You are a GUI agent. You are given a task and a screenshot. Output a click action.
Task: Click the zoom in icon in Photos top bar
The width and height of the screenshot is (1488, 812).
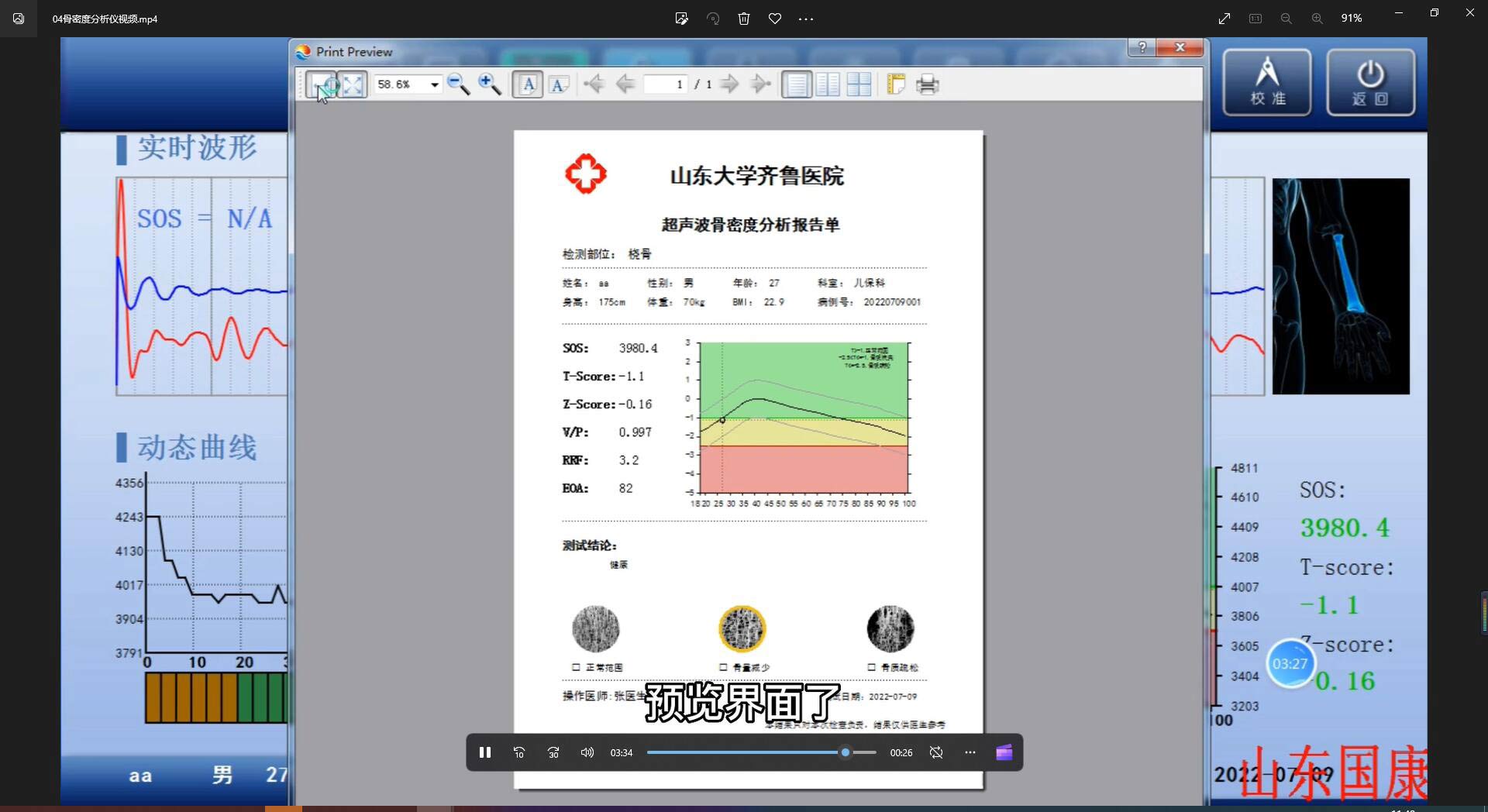tap(1317, 19)
